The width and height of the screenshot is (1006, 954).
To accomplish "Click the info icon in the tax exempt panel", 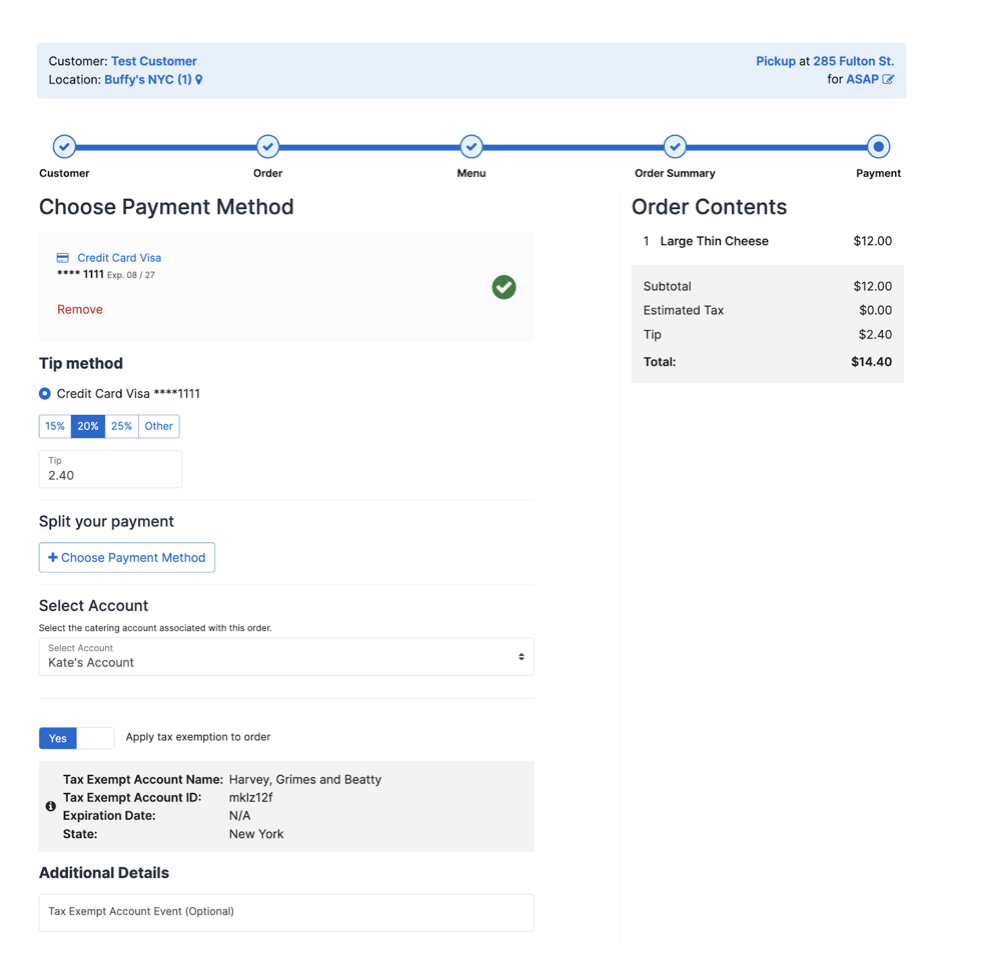I will pyautogui.click(x=51, y=806).
